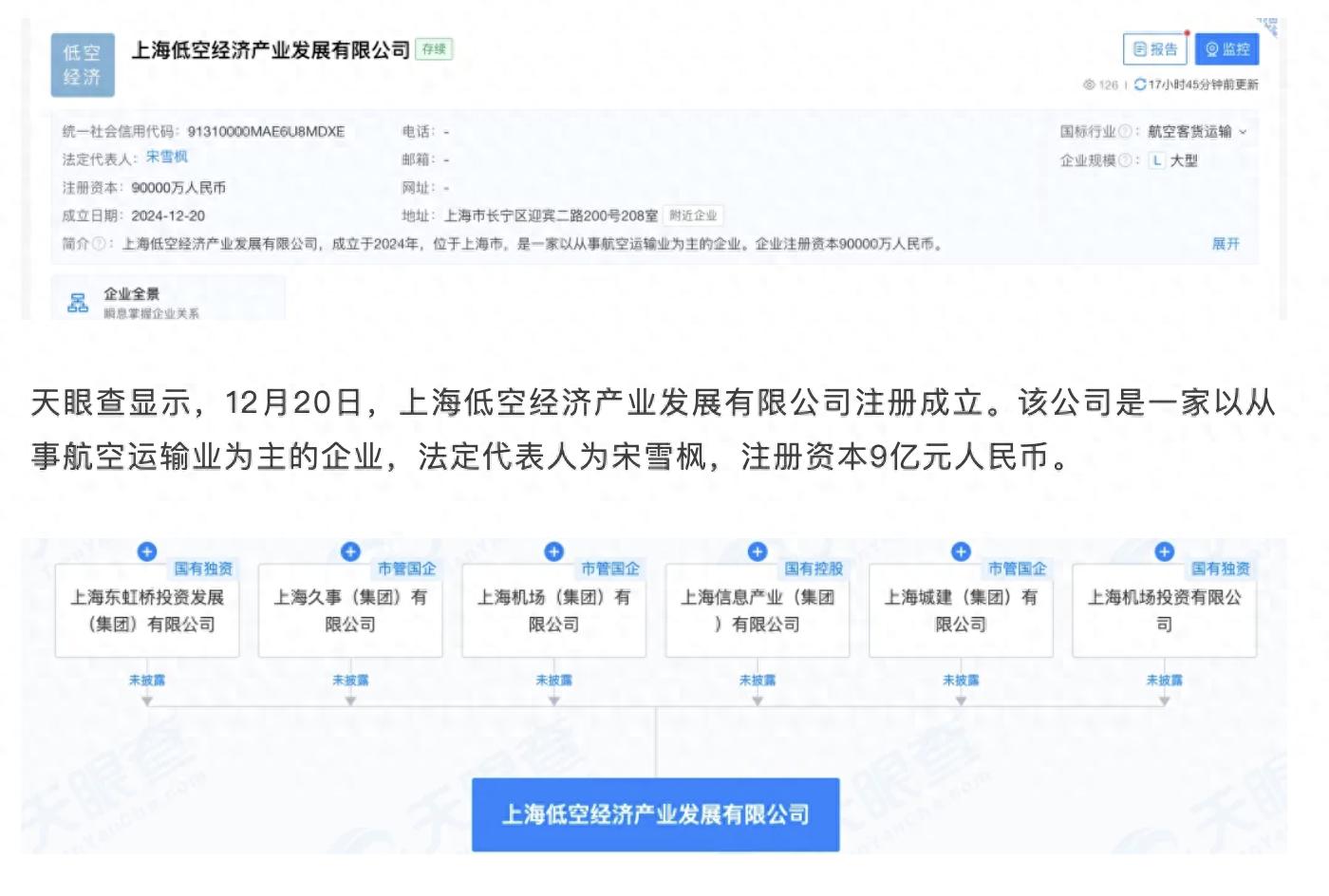Image resolution: width=1329 pixels, height=896 pixels.
Task: Click the help icon beside 企业规模
Action: pyautogui.click(x=1125, y=160)
